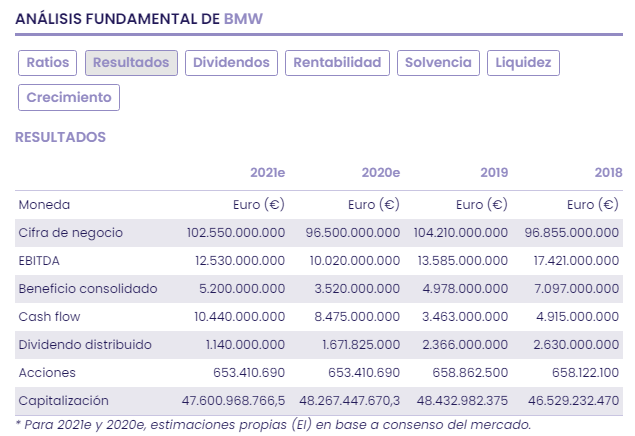Click the Cifra de negocio row label

click(x=70, y=233)
